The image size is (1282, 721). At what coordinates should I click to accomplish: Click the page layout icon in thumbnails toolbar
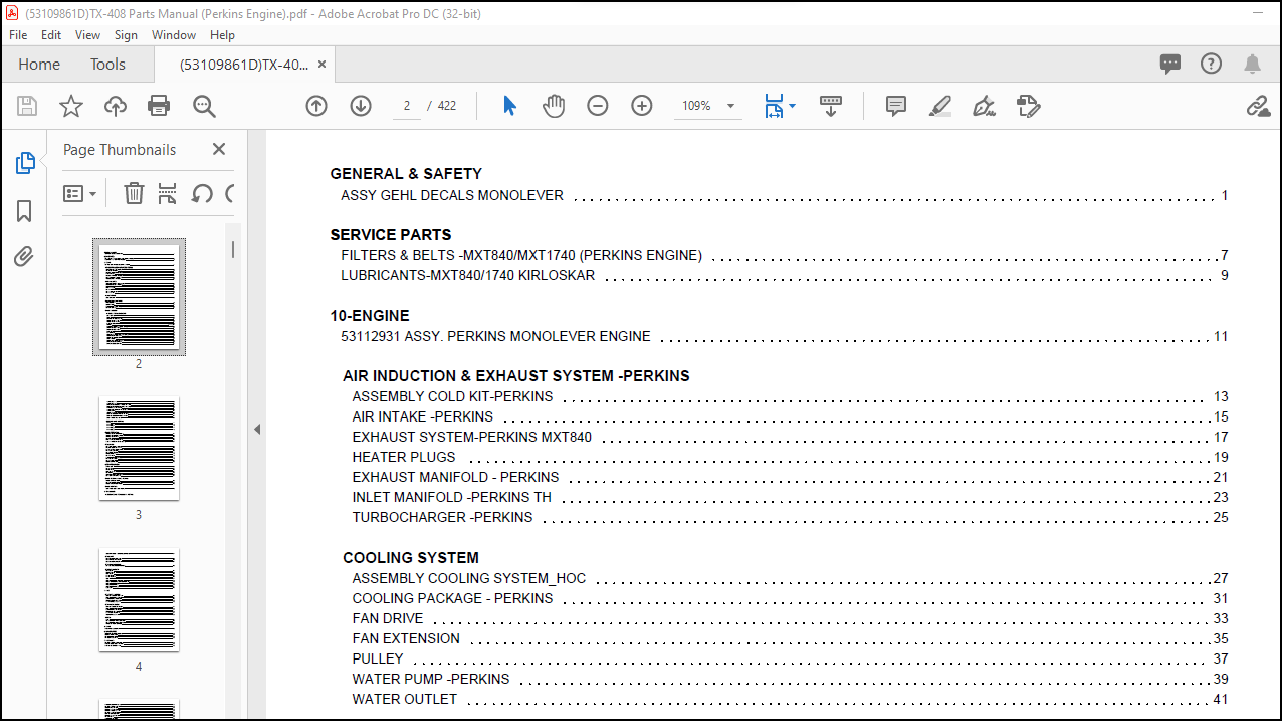(168, 193)
